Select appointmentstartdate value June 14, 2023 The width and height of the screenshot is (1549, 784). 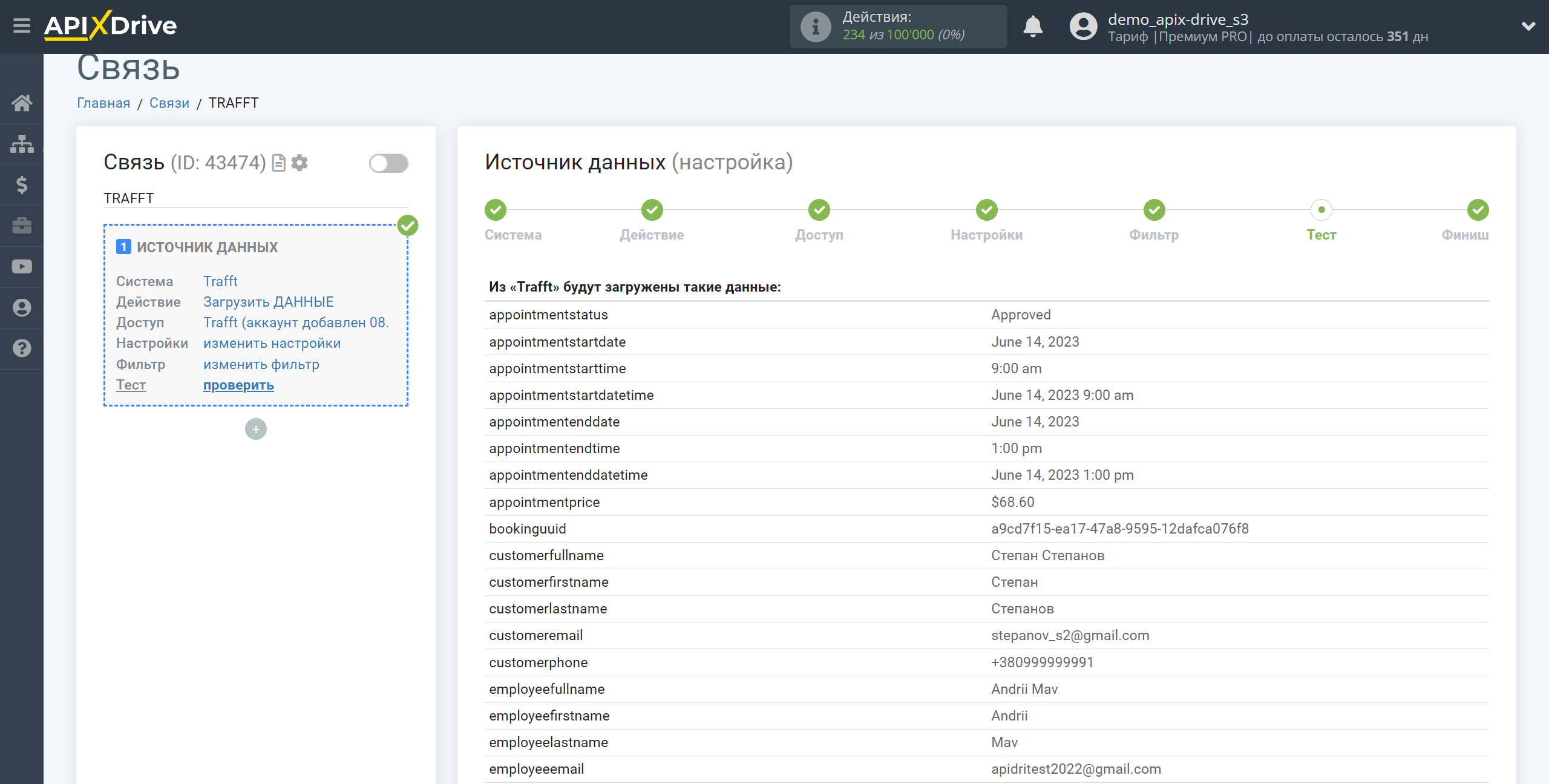click(x=1035, y=342)
